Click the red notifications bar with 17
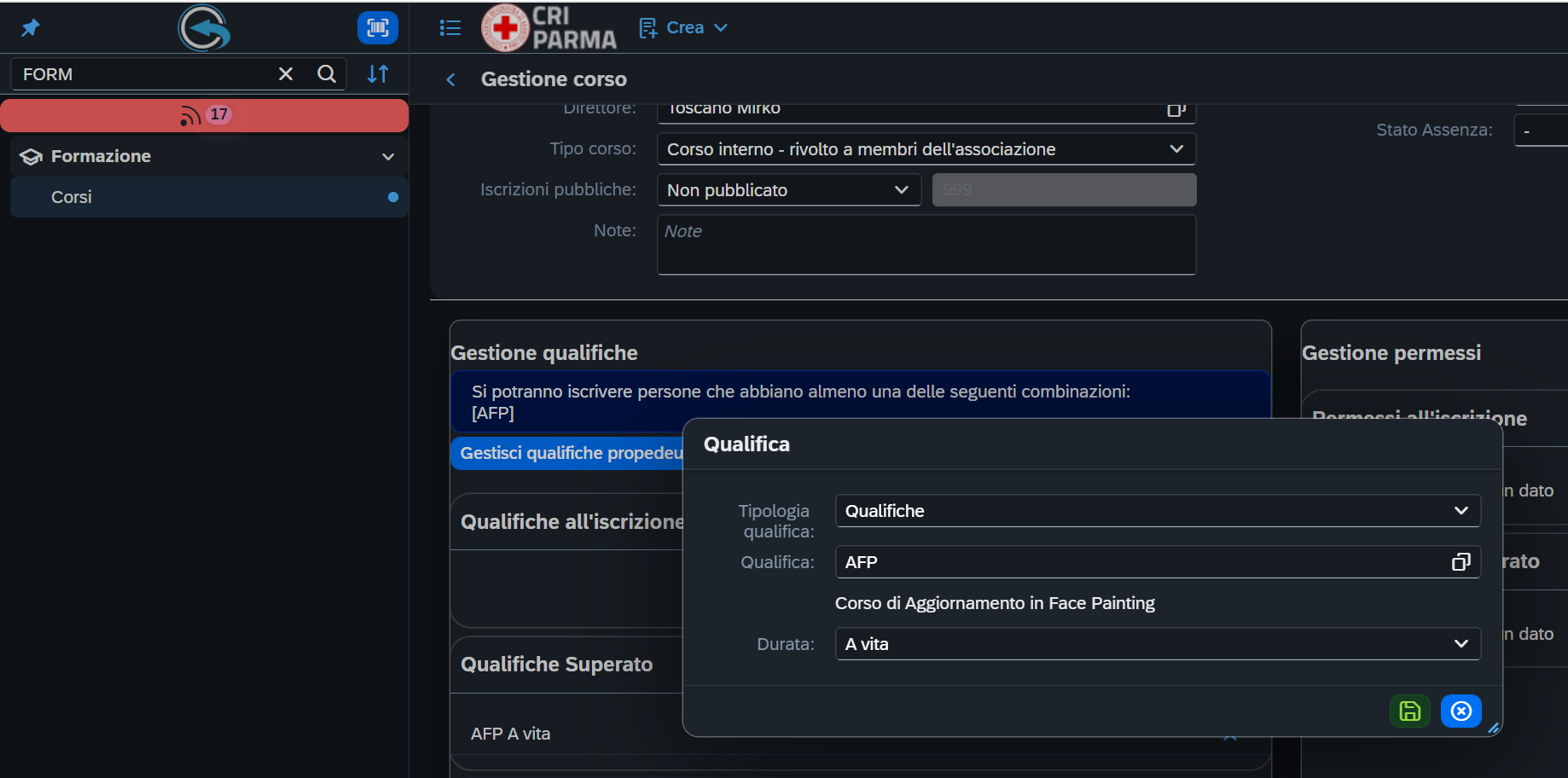Viewport: 1568px width, 778px height. tap(205, 115)
